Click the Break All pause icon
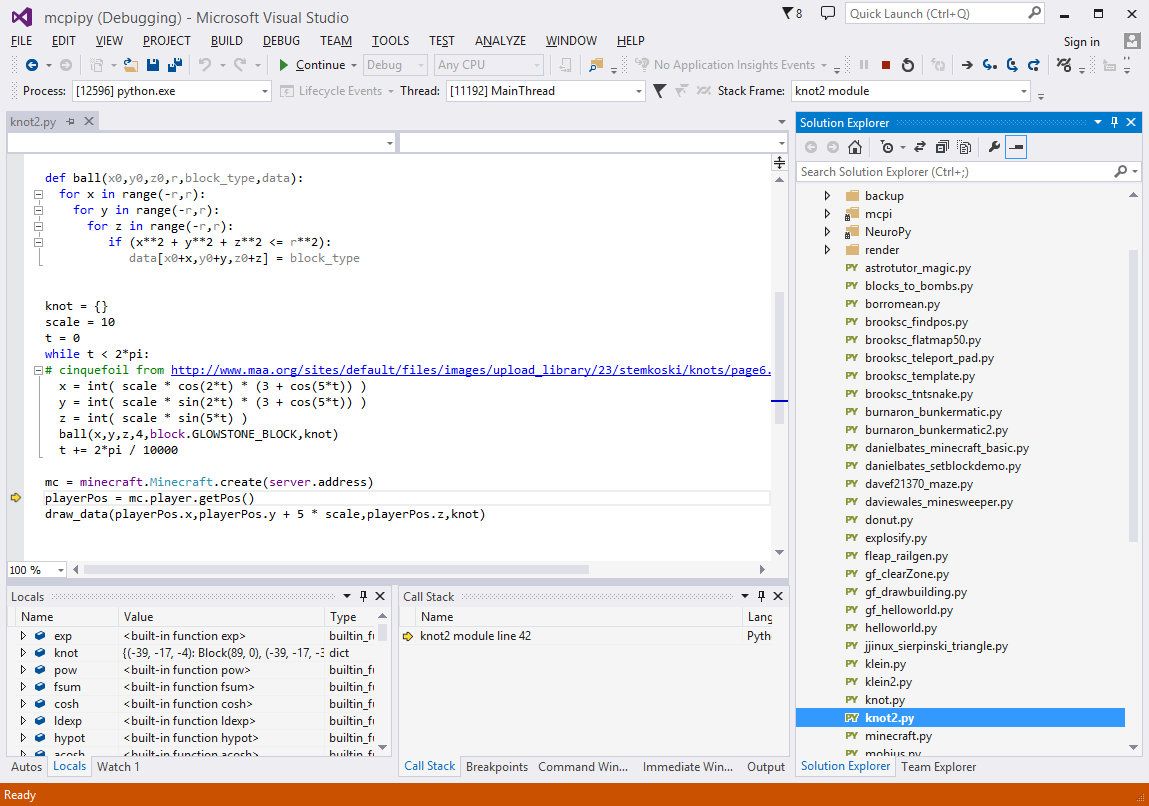 pyautogui.click(x=864, y=64)
